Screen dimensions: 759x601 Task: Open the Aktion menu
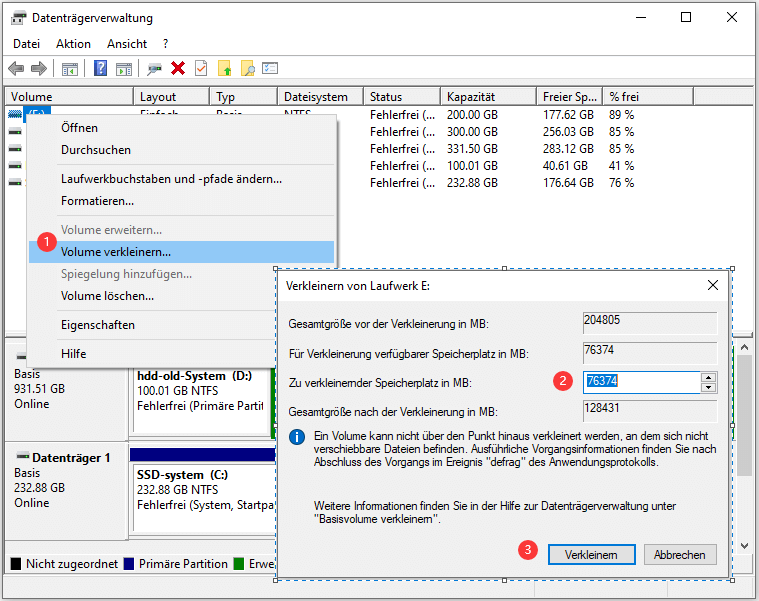point(73,44)
